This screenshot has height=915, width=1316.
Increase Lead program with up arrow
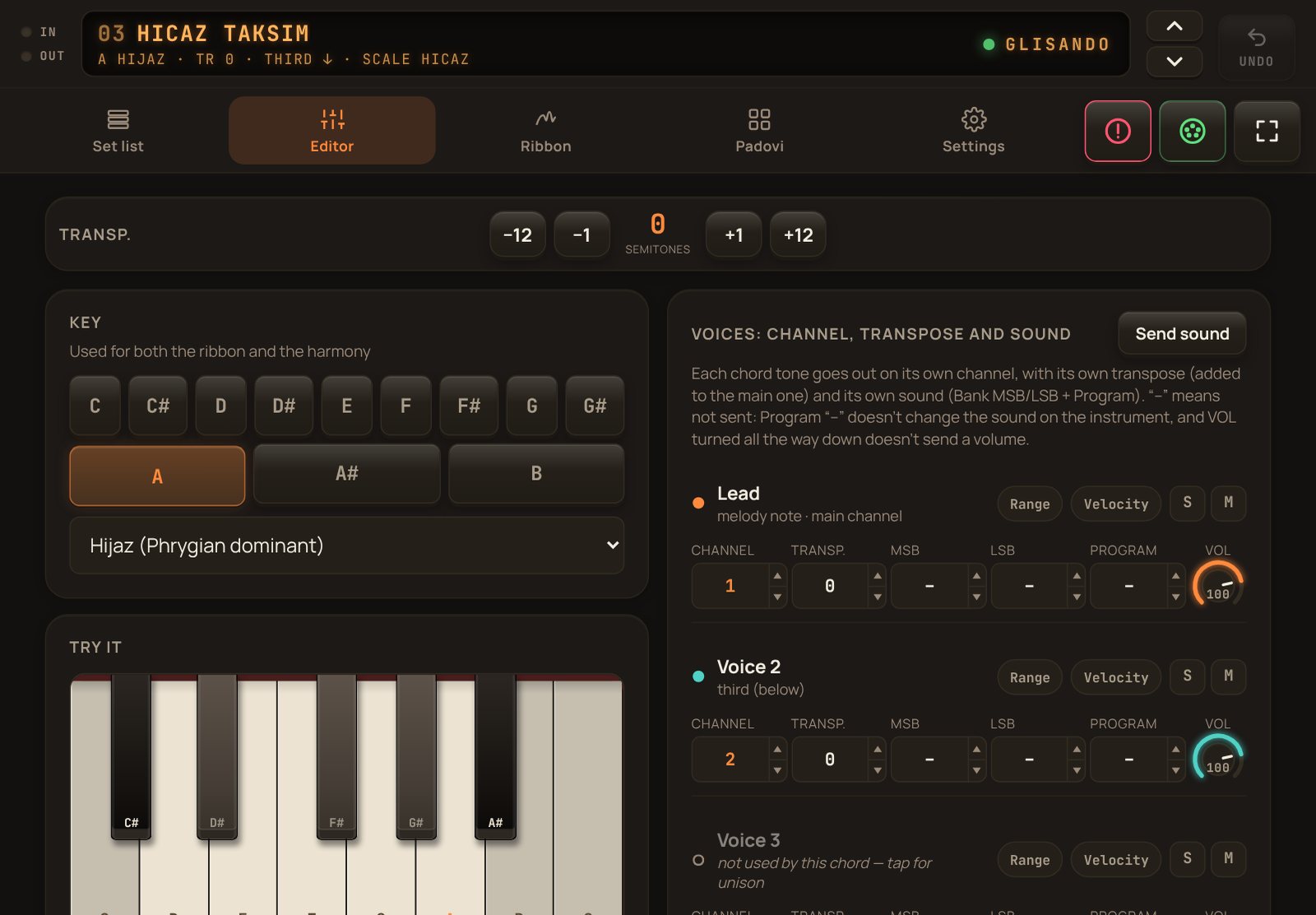(x=1175, y=575)
